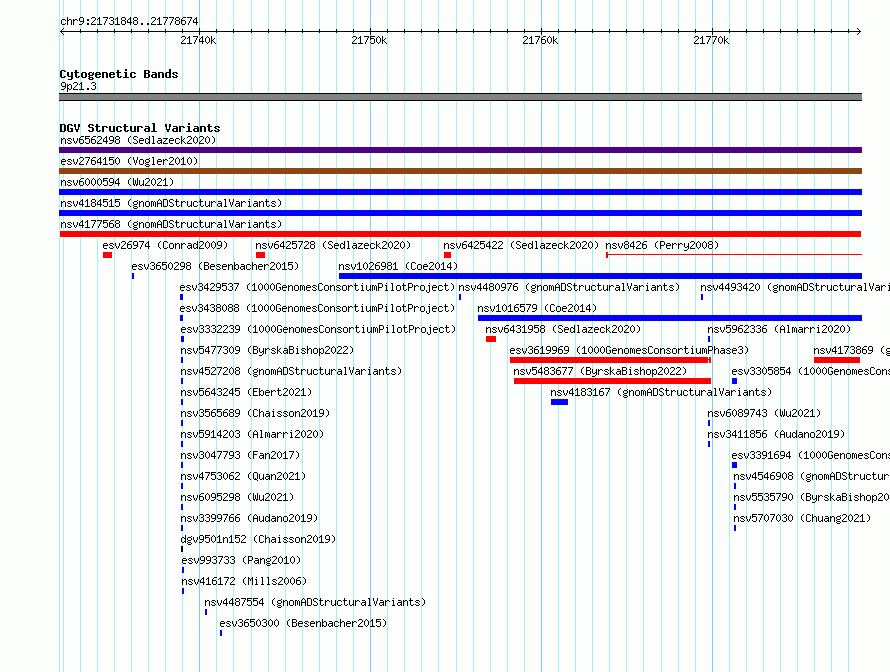
Task: Click esv3619969 1000Genomes Phase3 label
Action: (629, 350)
